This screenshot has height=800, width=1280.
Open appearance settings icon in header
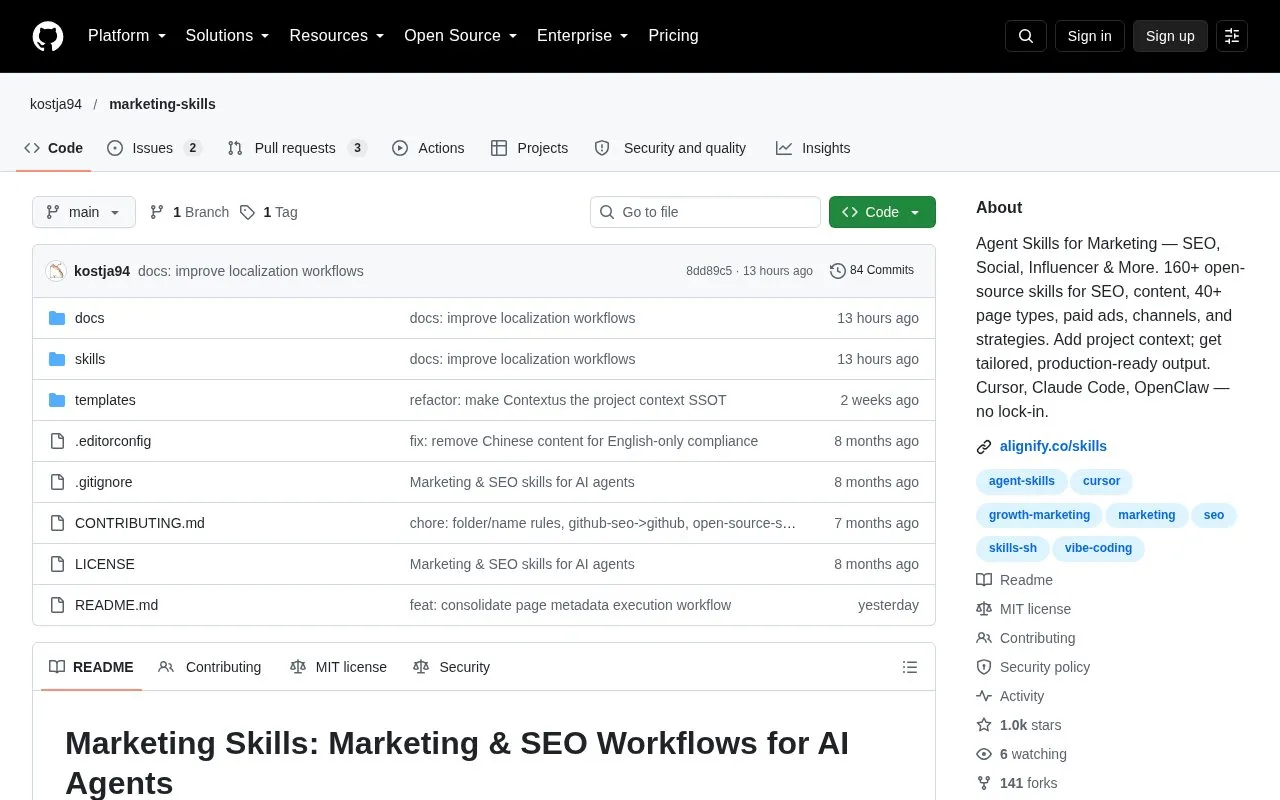click(1232, 36)
